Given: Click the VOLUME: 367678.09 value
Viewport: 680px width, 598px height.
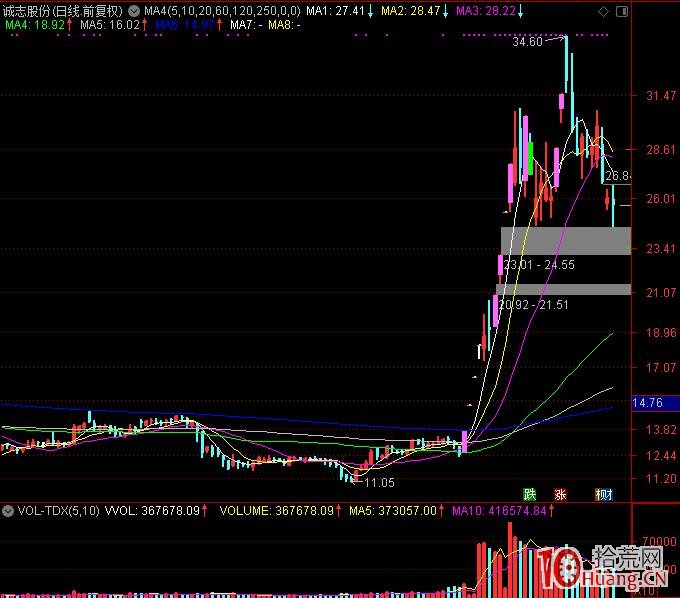Looking at the screenshot, I should tap(277, 511).
